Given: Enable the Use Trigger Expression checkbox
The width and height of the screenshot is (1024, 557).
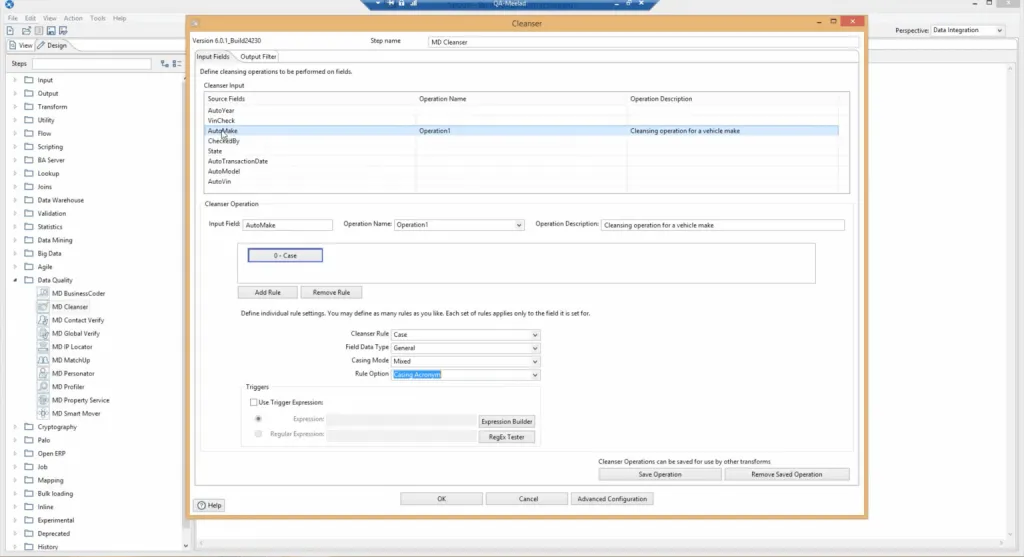Looking at the screenshot, I should pyautogui.click(x=253, y=402).
